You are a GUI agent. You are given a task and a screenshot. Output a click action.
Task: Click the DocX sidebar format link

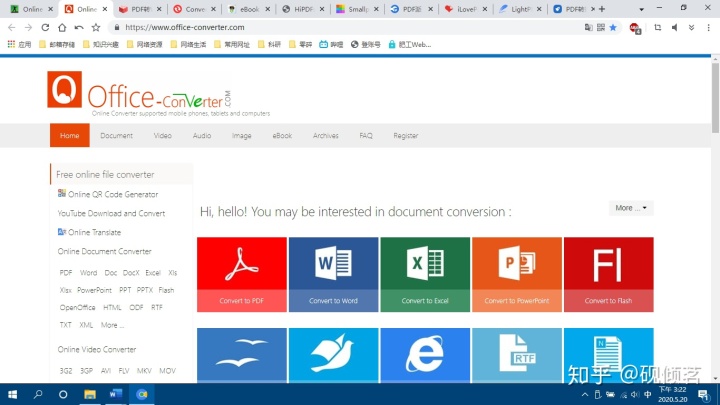point(131,273)
